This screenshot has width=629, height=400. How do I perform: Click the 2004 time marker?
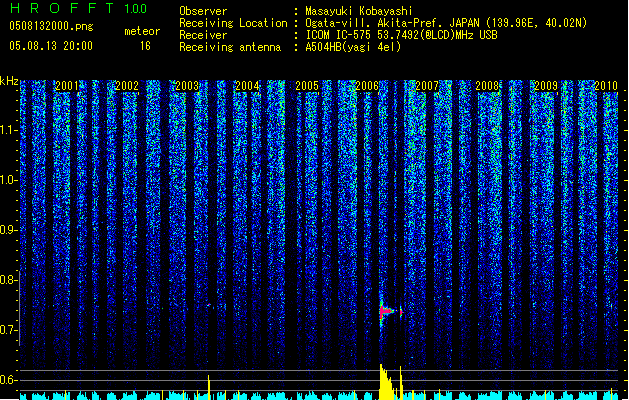(x=247, y=86)
